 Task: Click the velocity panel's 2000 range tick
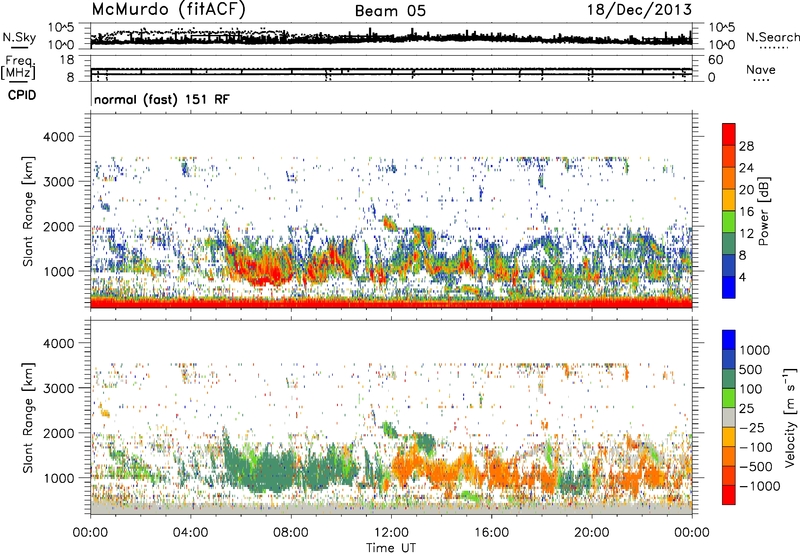pyautogui.click(x=58, y=433)
